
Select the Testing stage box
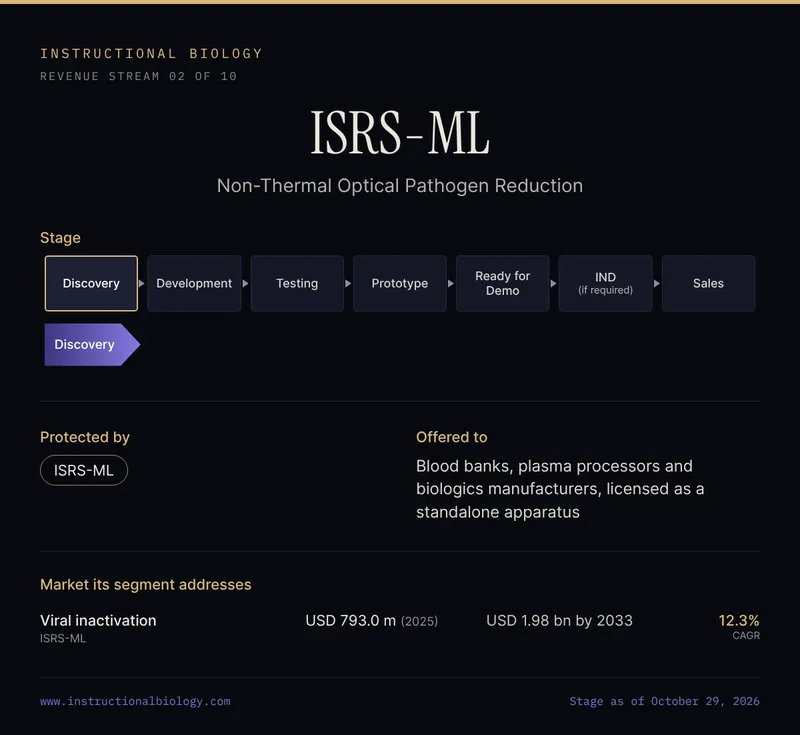point(297,284)
